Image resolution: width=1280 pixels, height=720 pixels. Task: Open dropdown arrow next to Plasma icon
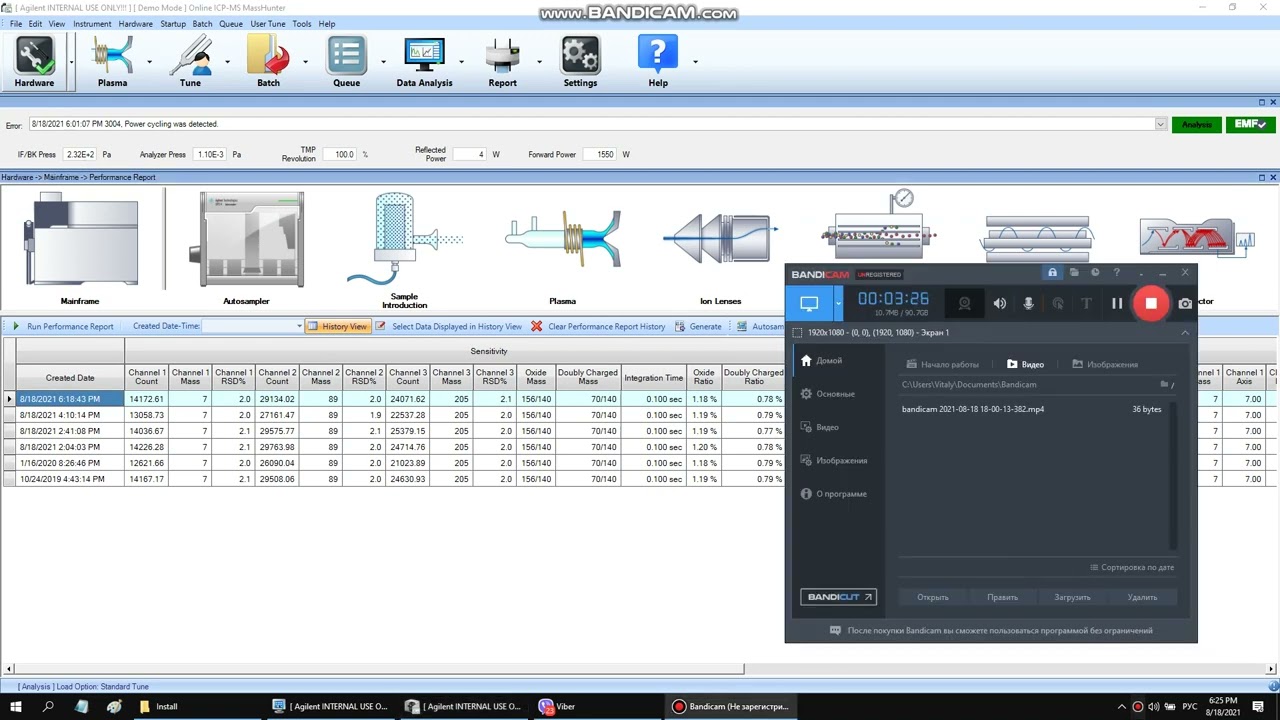(149, 62)
